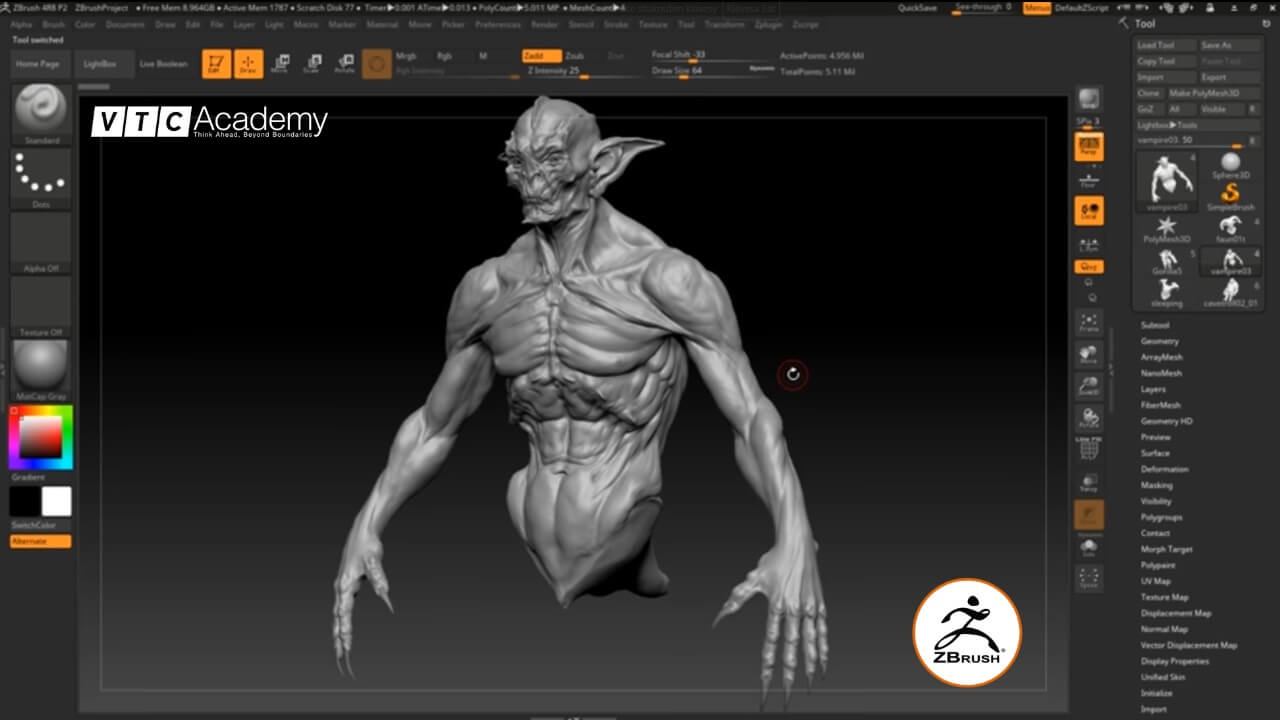Select the Rotate transform tool
Image resolution: width=1280 pixels, height=720 pixels.
344,64
